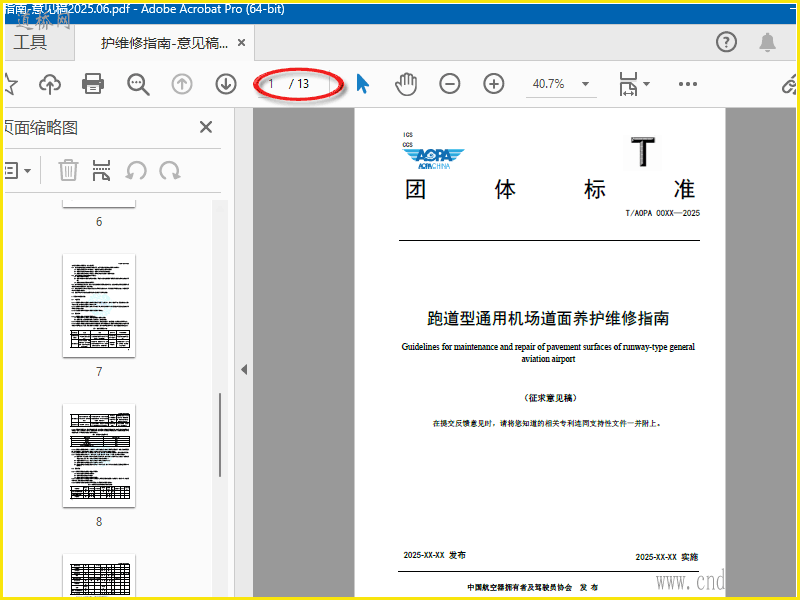Click the text （征求意见稿）
The width and height of the screenshot is (800, 600).
551,397
